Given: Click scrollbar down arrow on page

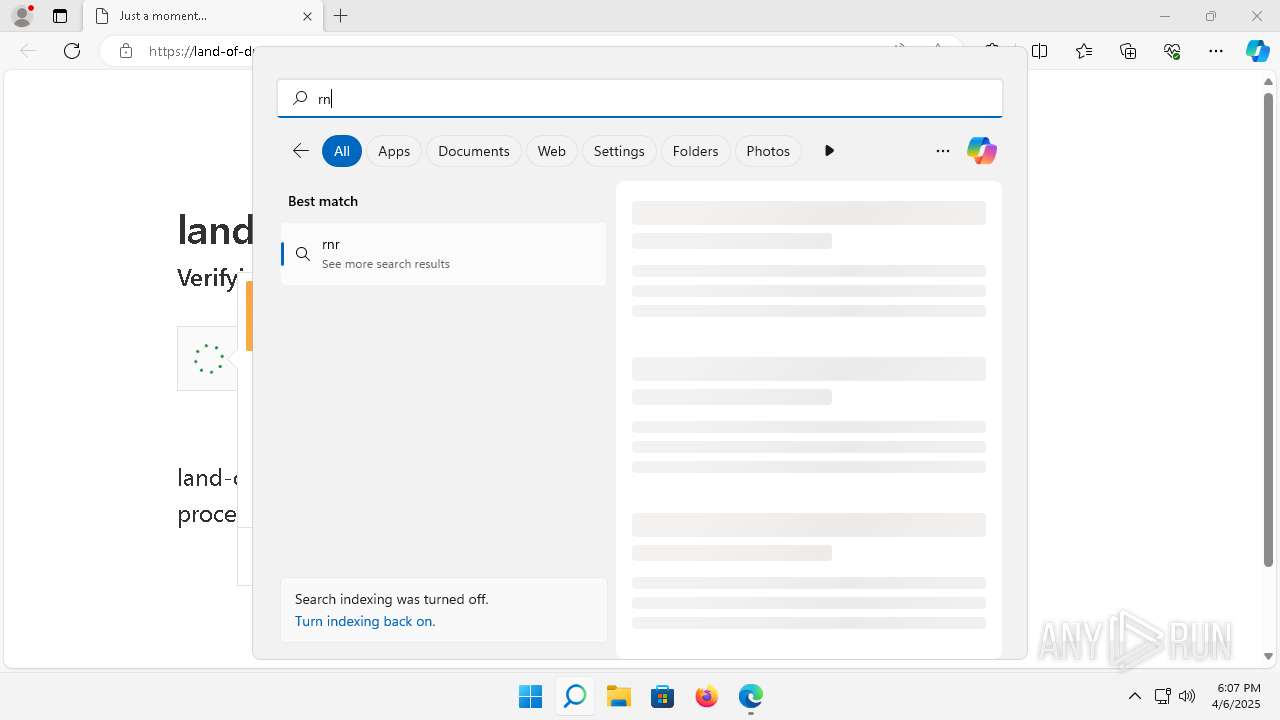Looking at the screenshot, I should 1268,657.
